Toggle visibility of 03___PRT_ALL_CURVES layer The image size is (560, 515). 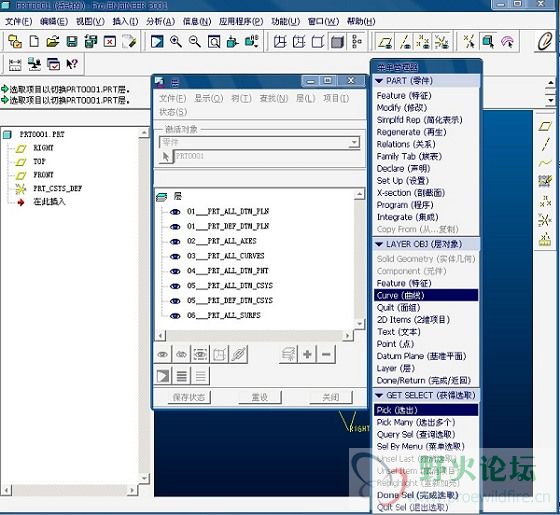click(175, 256)
